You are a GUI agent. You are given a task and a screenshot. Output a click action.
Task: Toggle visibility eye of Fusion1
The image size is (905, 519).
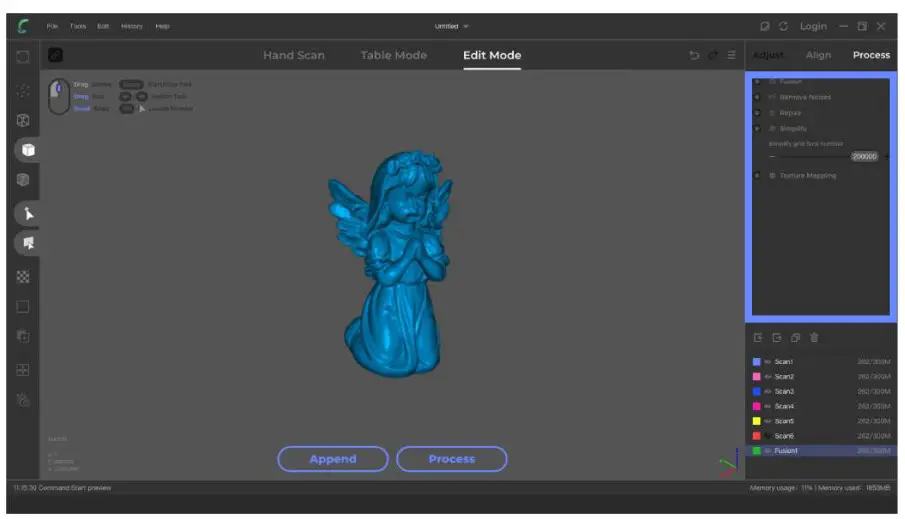pos(768,451)
